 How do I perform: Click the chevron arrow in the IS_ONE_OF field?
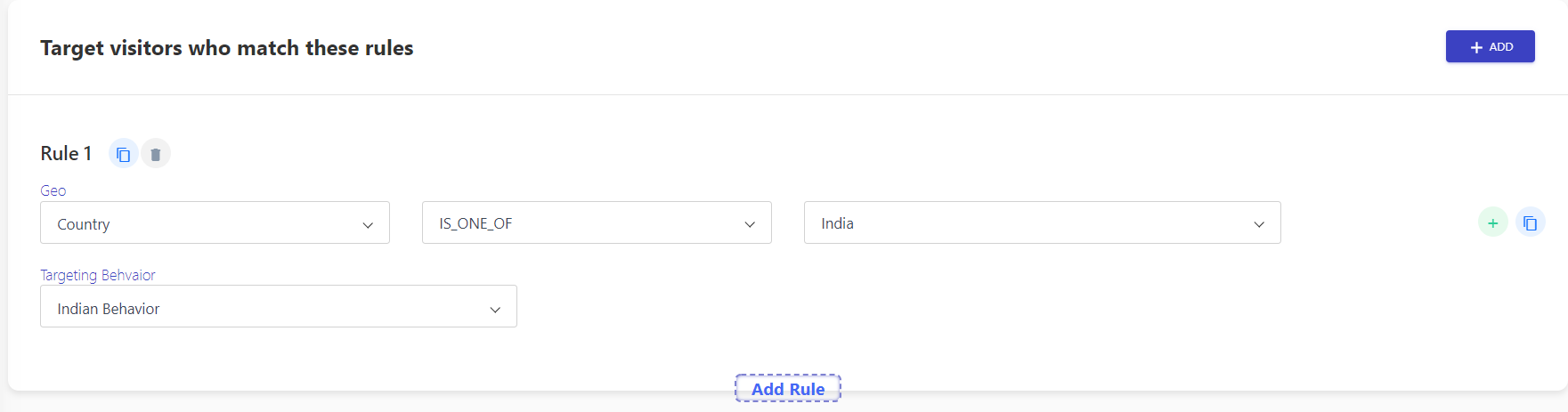tap(750, 225)
